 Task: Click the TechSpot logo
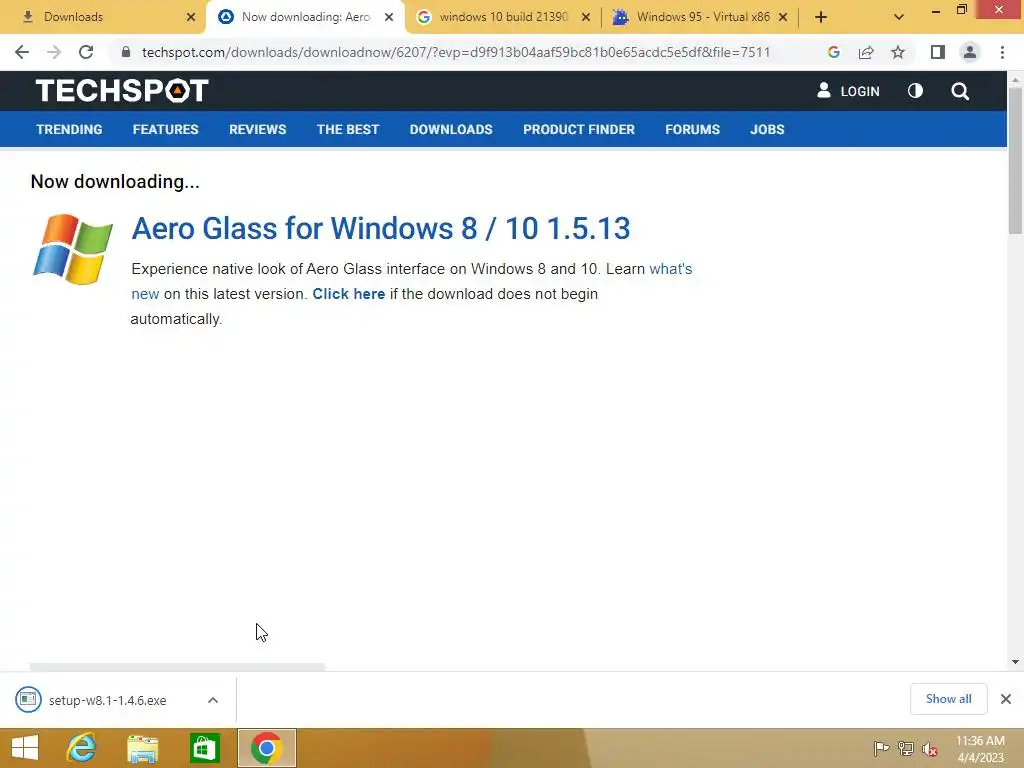coord(122,91)
